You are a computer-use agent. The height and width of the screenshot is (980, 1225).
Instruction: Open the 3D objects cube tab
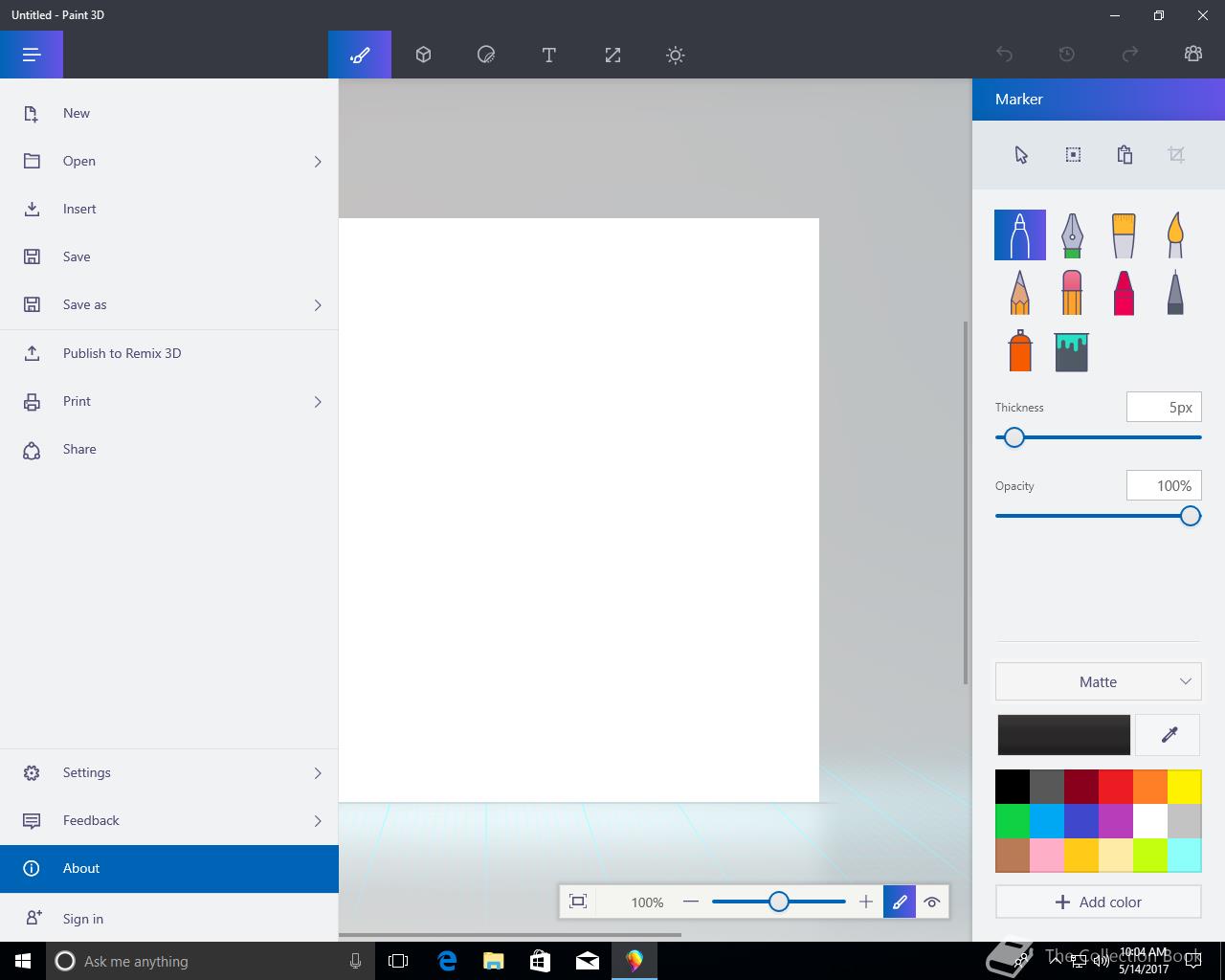point(423,55)
